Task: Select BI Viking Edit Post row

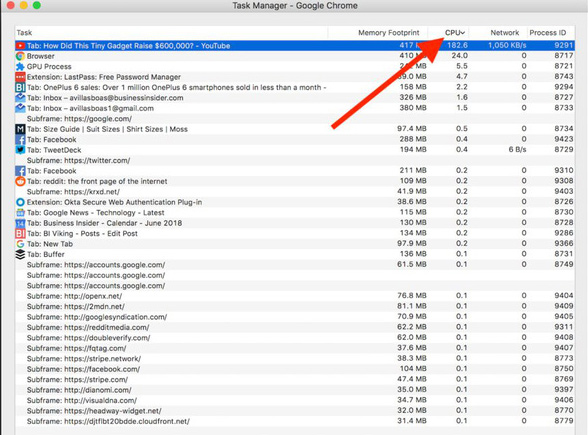Action: tap(295, 234)
